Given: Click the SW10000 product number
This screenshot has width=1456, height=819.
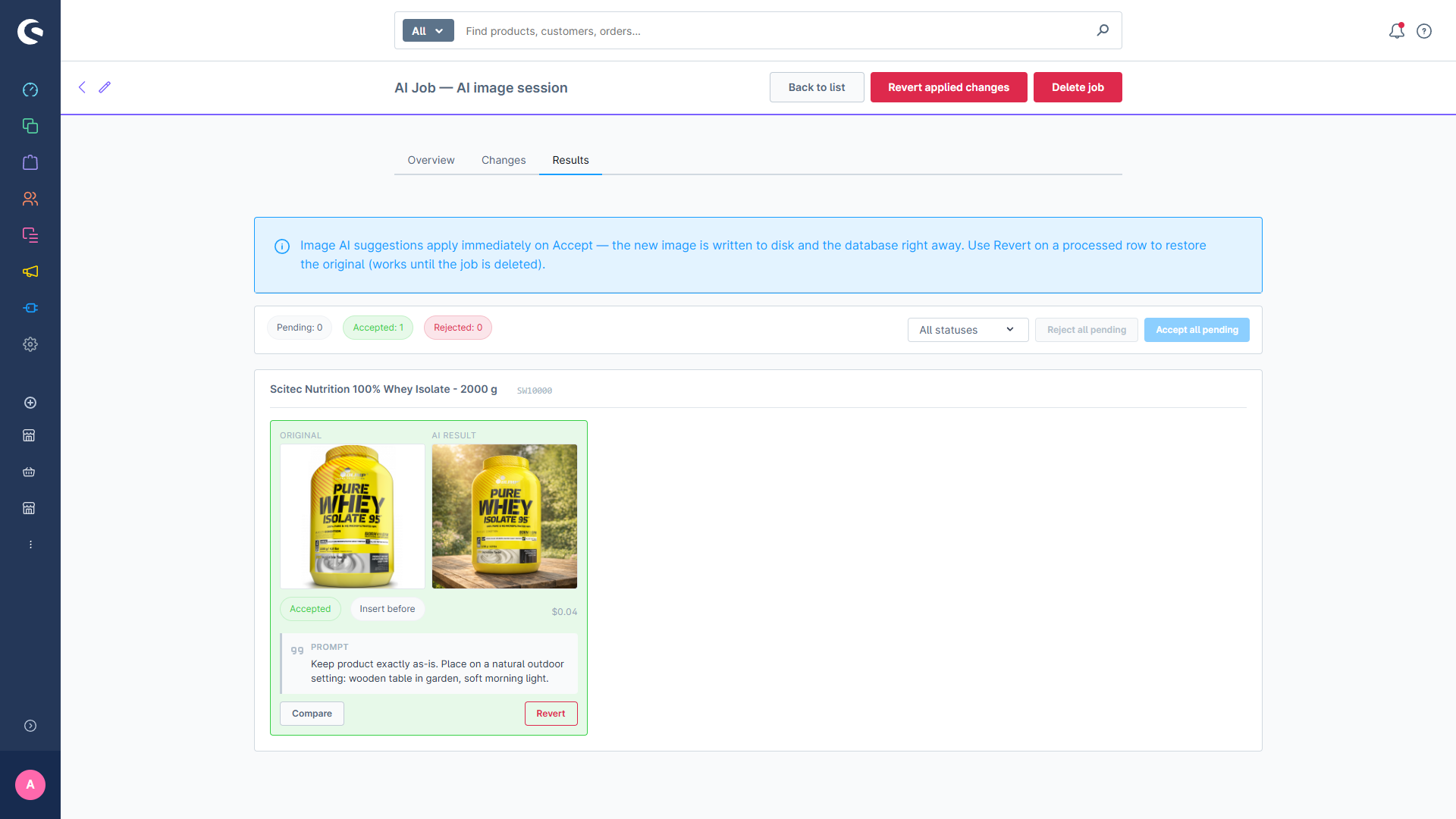Looking at the screenshot, I should (535, 391).
